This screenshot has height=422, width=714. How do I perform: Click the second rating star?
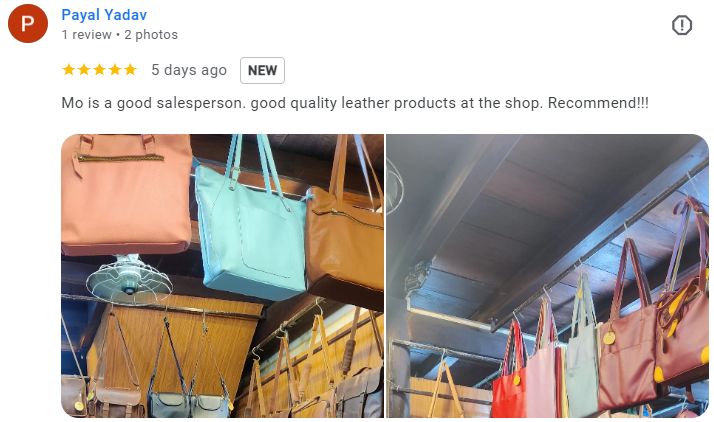coord(84,70)
